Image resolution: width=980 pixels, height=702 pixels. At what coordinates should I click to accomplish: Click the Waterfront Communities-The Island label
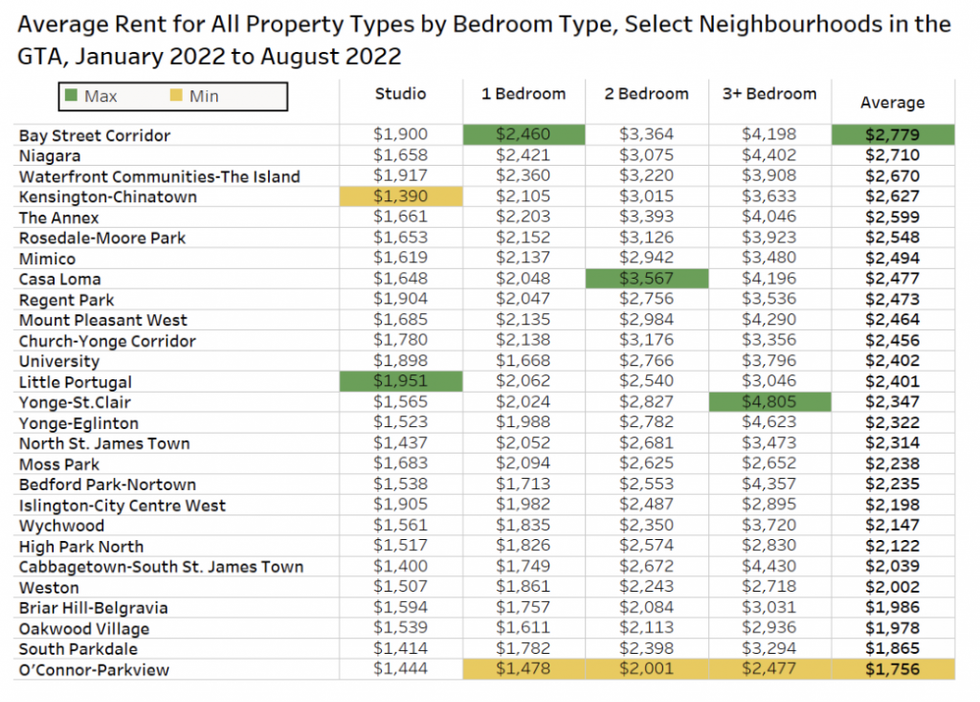click(159, 177)
